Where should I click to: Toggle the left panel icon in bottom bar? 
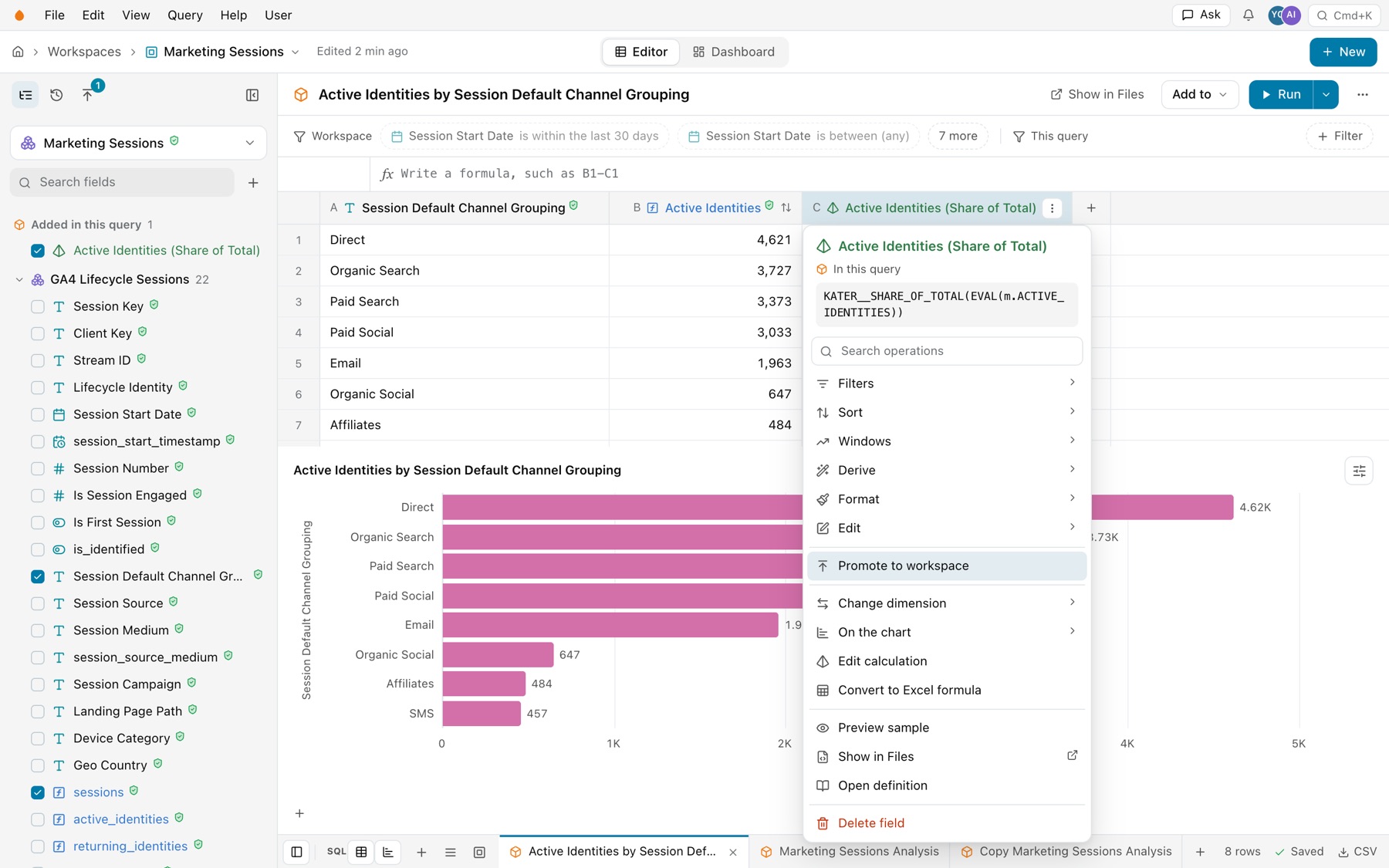(x=296, y=852)
